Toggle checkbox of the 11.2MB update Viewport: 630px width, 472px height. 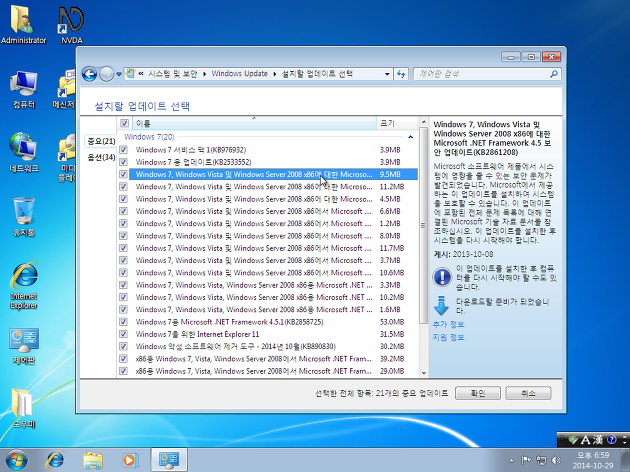(x=123, y=186)
